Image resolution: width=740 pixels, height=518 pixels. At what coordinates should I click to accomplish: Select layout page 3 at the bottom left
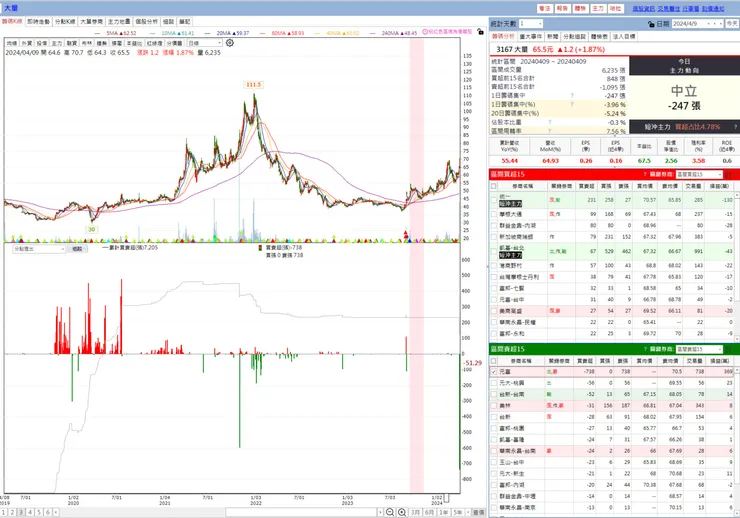tap(21, 512)
